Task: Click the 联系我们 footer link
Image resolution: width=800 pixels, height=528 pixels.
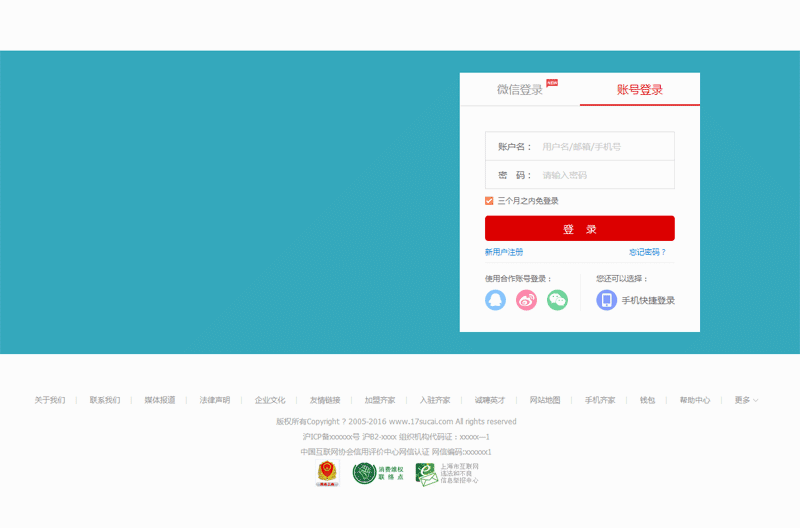Action: click(x=105, y=400)
